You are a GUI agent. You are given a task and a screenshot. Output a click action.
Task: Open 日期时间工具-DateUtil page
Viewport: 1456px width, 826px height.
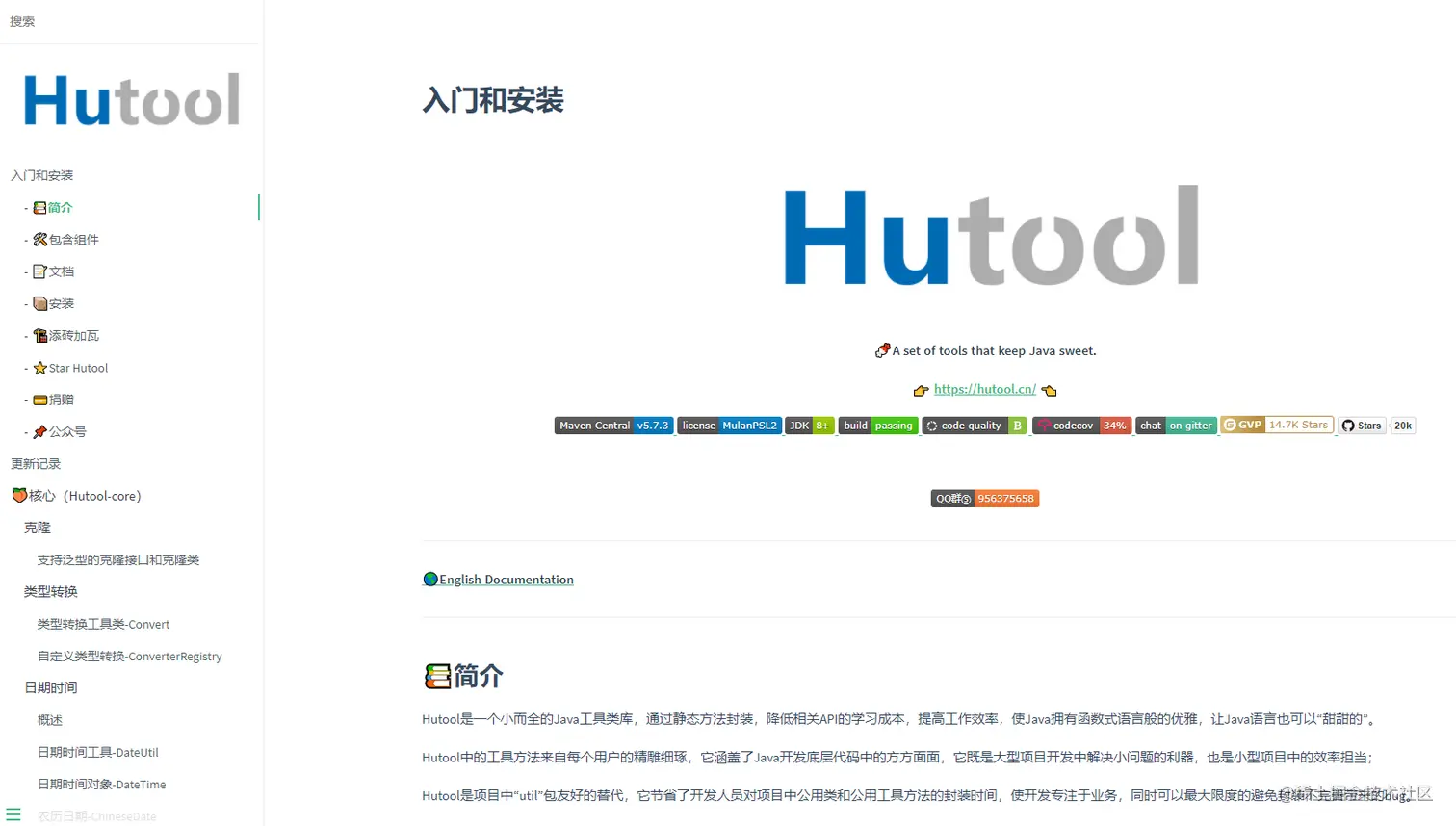(x=98, y=753)
